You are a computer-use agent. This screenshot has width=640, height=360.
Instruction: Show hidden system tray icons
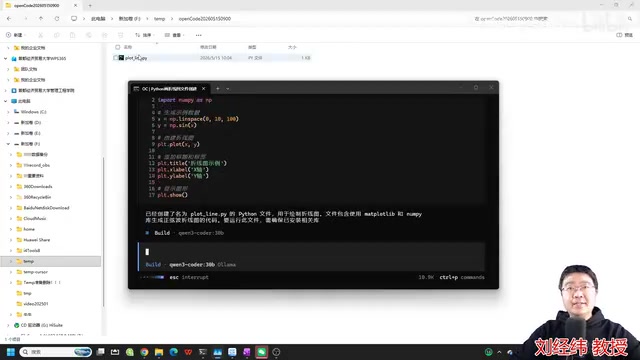(499, 352)
